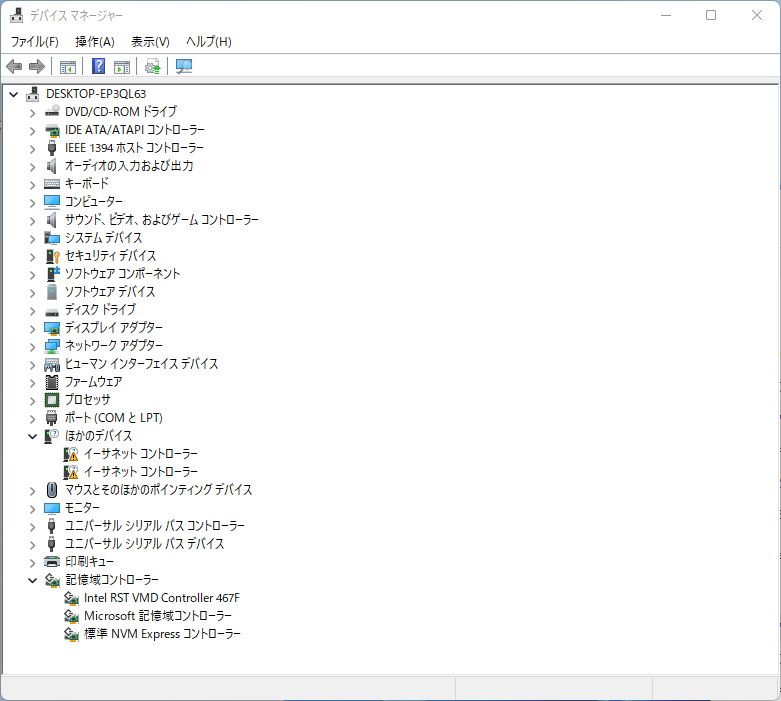Collapse the DESKTOP-EP3QL63 root node
The height and width of the screenshot is (701, 781).
click(13, 94)
